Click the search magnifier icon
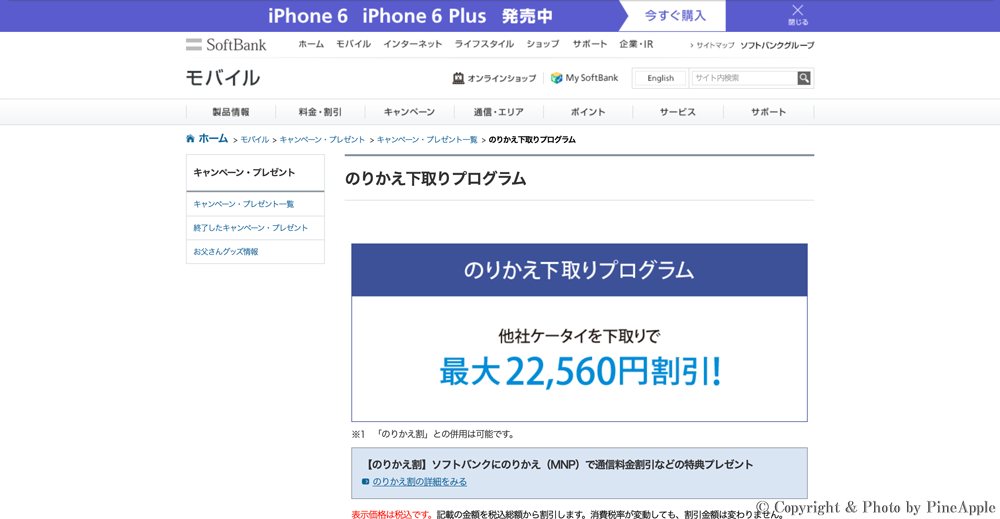This screenshot has width=1000, height=519. pos(804,78)
